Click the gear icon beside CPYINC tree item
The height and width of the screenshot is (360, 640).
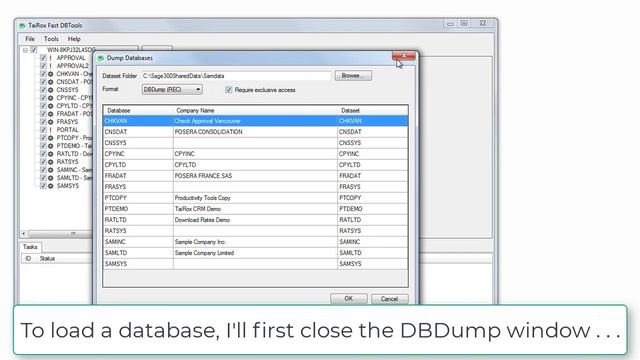(51, 98)
